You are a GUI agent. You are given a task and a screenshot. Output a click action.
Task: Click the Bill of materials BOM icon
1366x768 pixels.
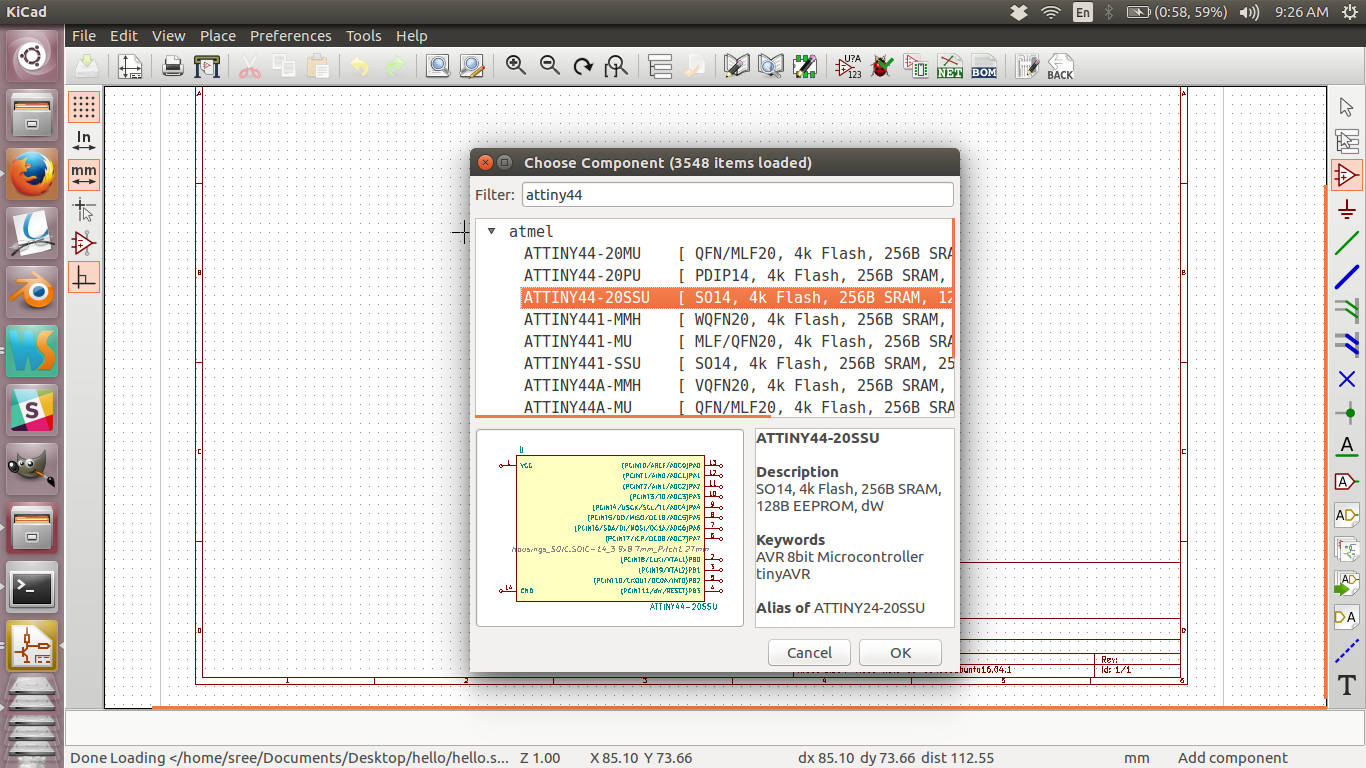984,67
